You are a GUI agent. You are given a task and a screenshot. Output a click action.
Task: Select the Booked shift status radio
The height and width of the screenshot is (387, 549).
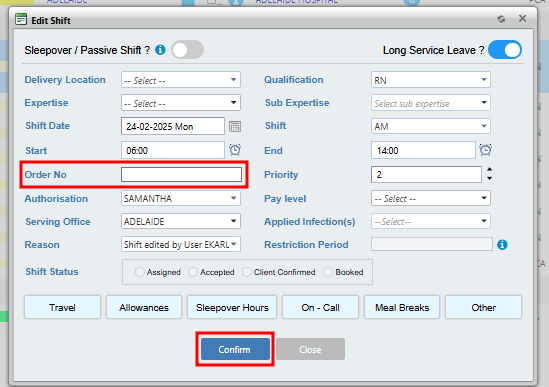(x=328, y=272)
